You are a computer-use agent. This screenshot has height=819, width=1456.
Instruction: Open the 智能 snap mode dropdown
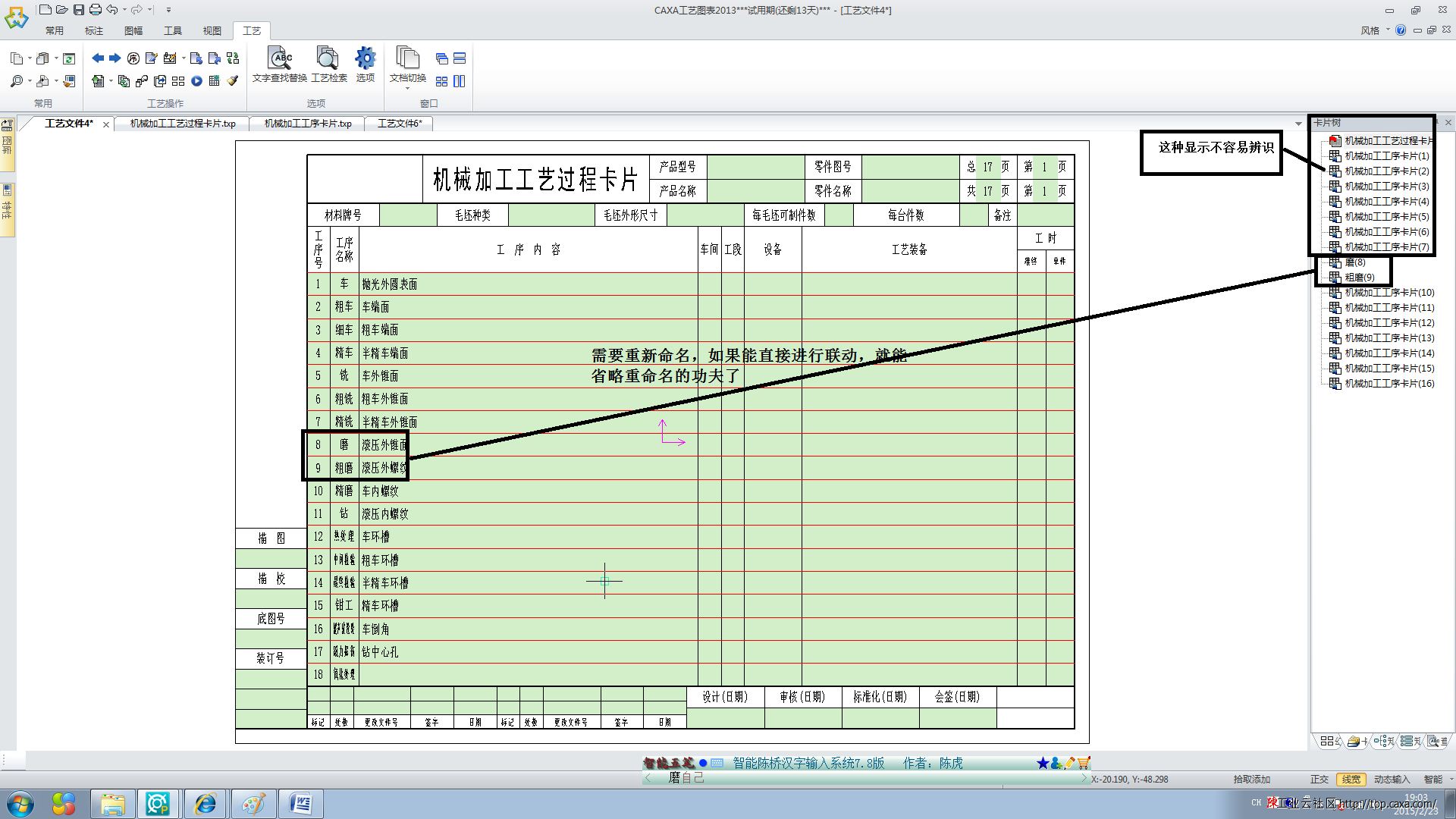pyautogui.click(x=1451, y=779)
